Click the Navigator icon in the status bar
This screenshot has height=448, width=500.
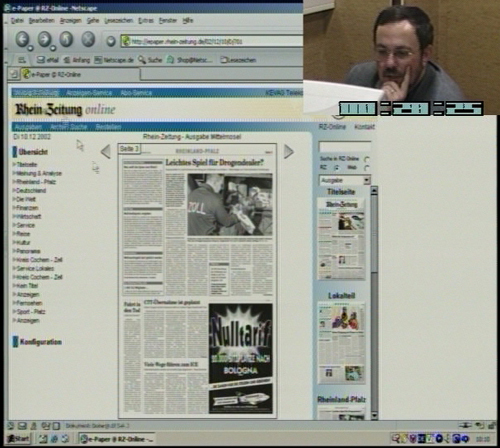pos(11,426)
